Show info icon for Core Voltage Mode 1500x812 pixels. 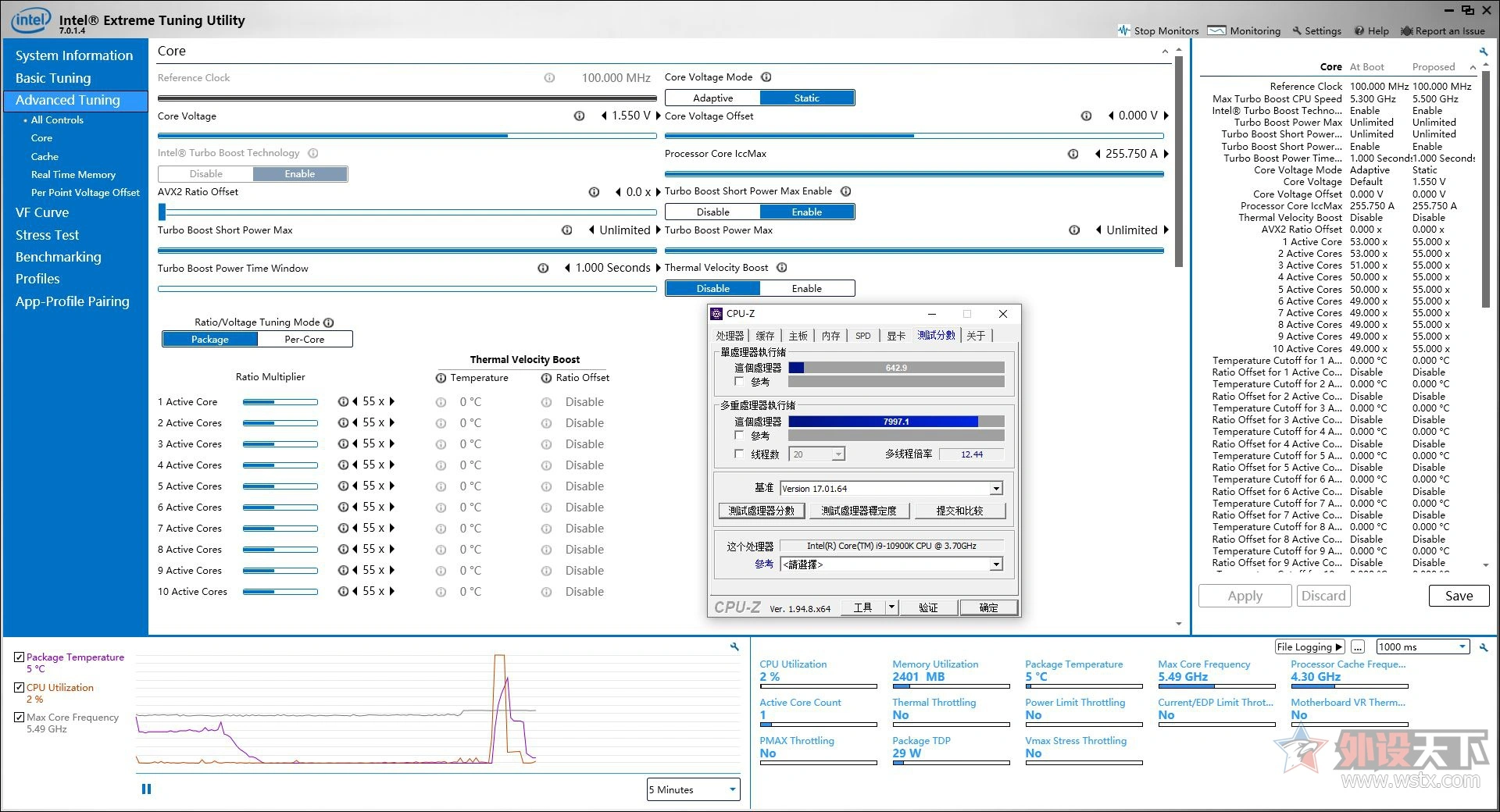(x=766, y=77)
